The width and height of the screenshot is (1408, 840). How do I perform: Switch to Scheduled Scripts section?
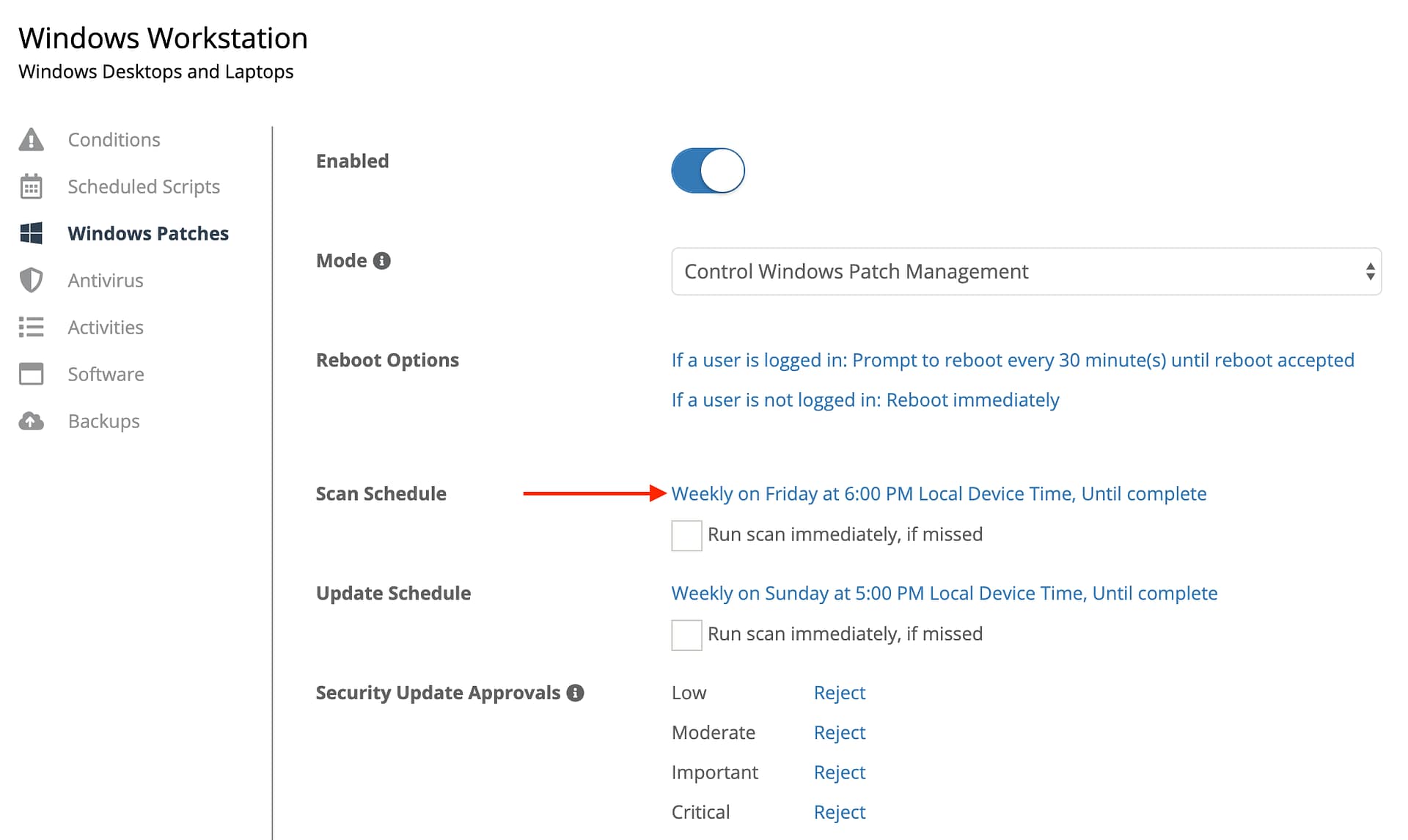pyautogui.click(x=144, y=186)
